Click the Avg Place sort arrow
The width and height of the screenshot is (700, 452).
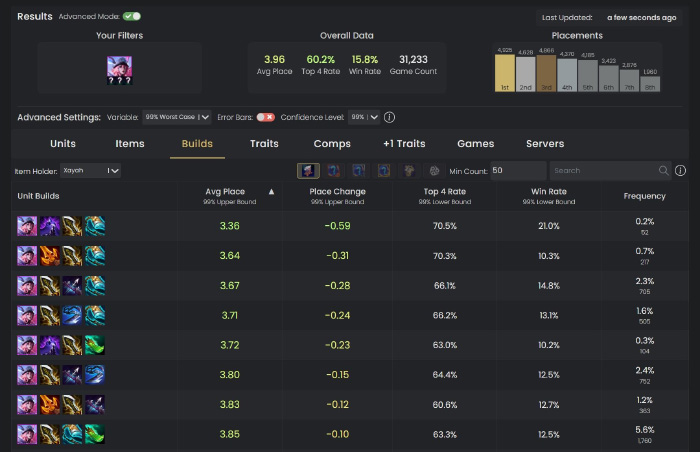[x=271, y=191]
